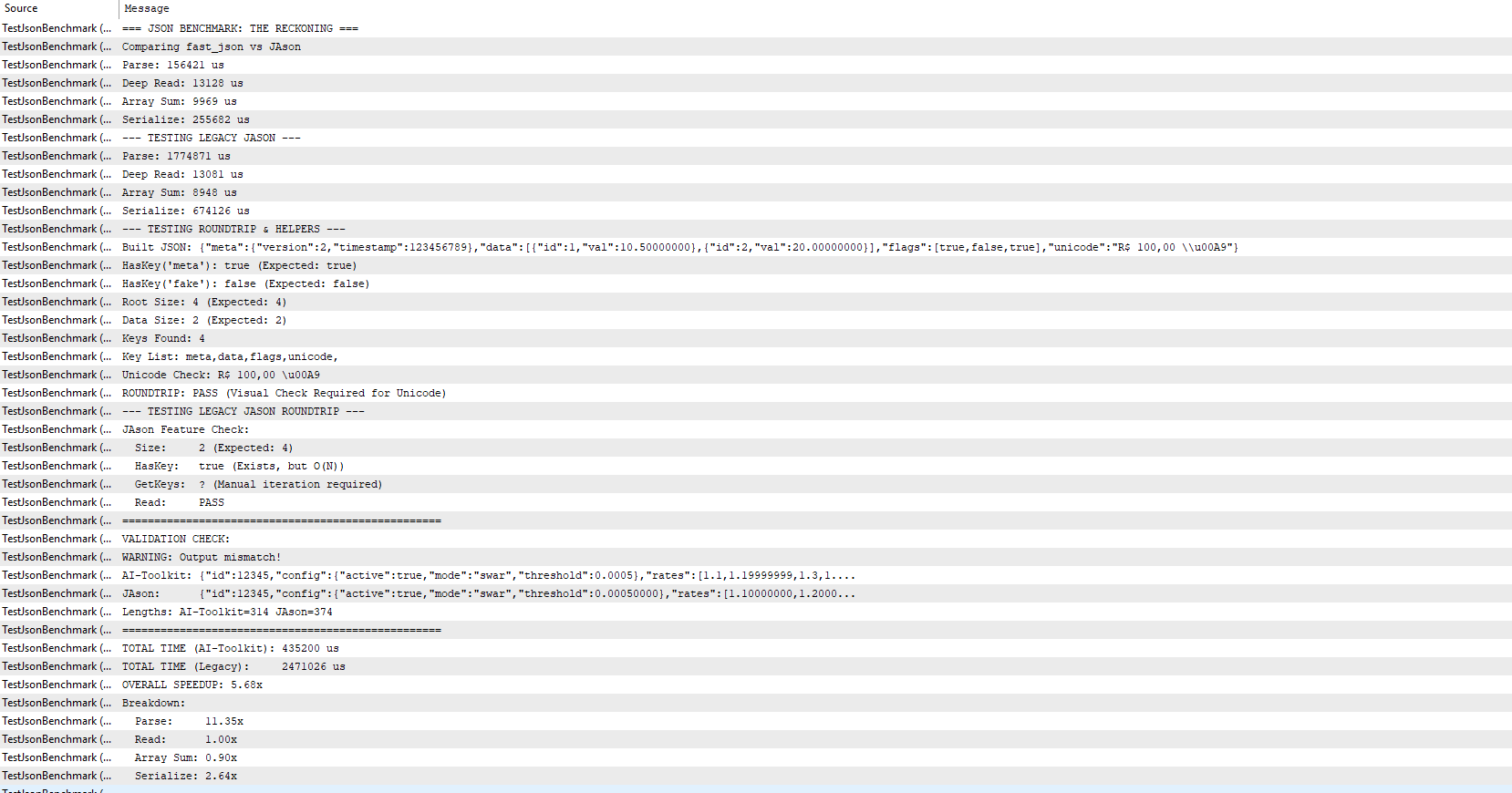This screenshot has width=1512, height=793.
Task: Select 'Size: 2 (Expected: 4)' row
Action: pos(756,448)
